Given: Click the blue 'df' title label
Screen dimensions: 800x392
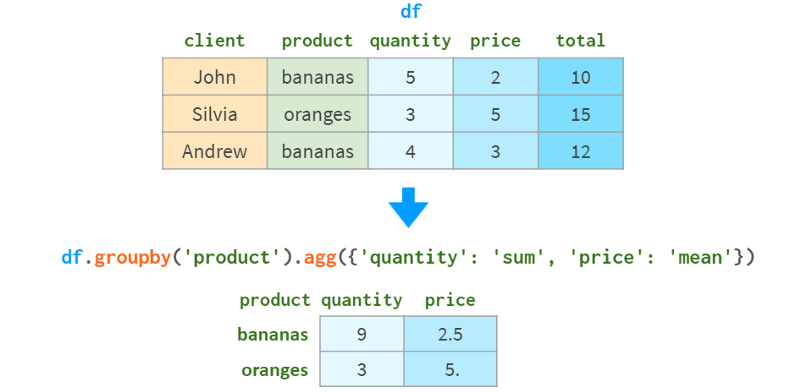Looking at the screenshot, I should point(411,12).
